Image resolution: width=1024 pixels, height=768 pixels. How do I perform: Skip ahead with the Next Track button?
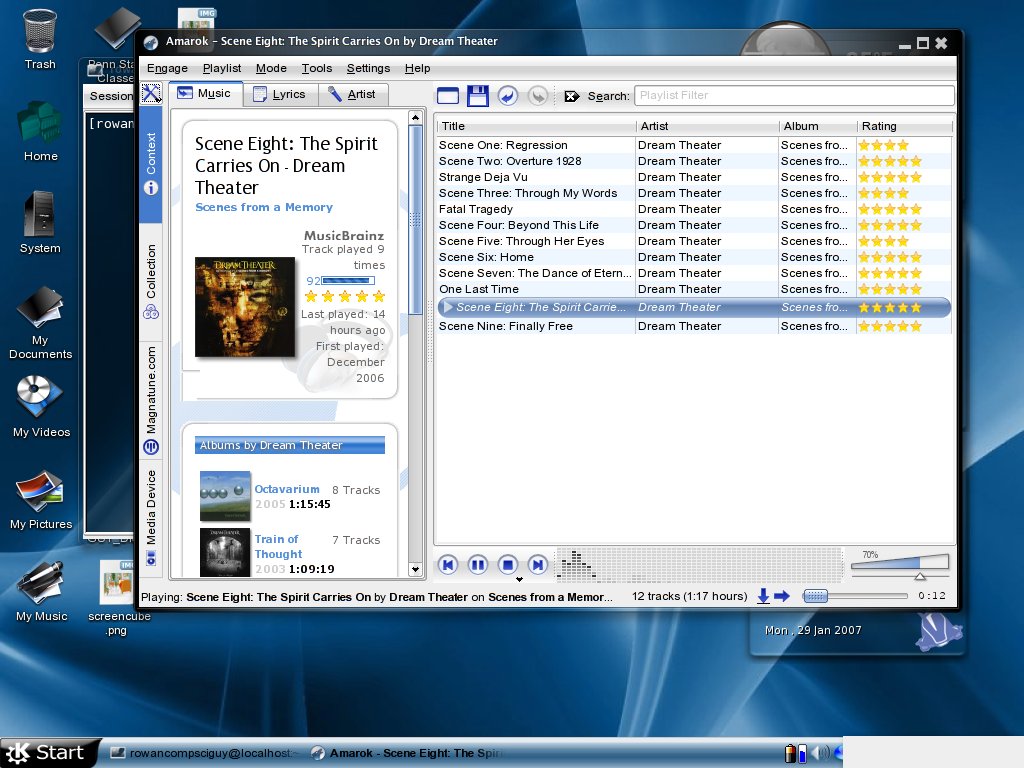click(537, 565)
